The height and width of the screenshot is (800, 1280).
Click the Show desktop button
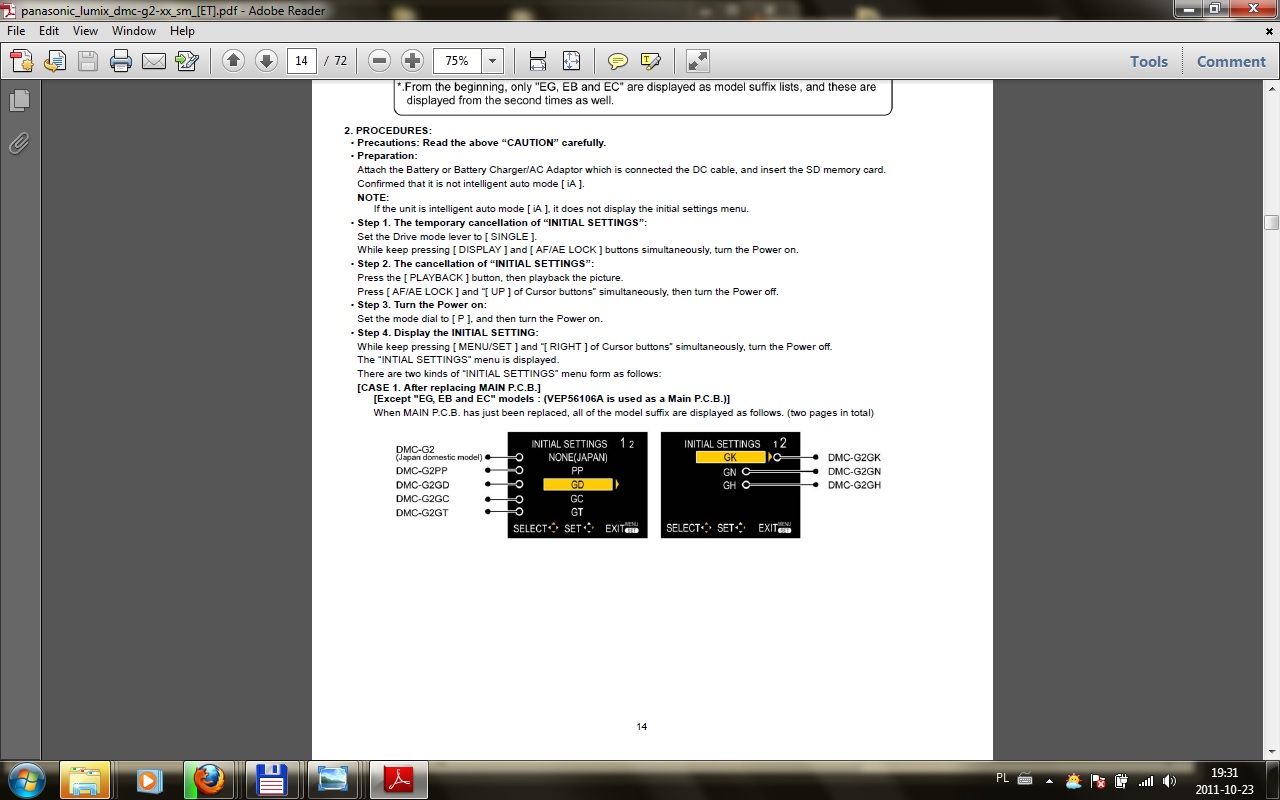[x=1272, y=779]
